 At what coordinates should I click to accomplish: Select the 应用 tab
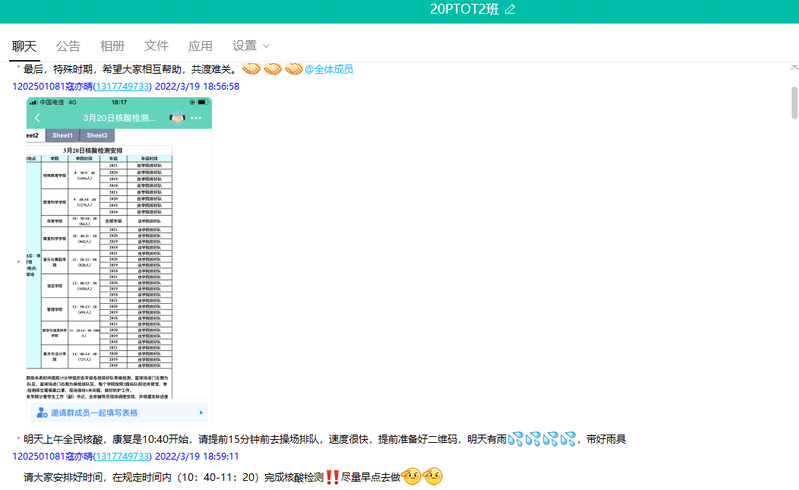[x=200, y=46]
